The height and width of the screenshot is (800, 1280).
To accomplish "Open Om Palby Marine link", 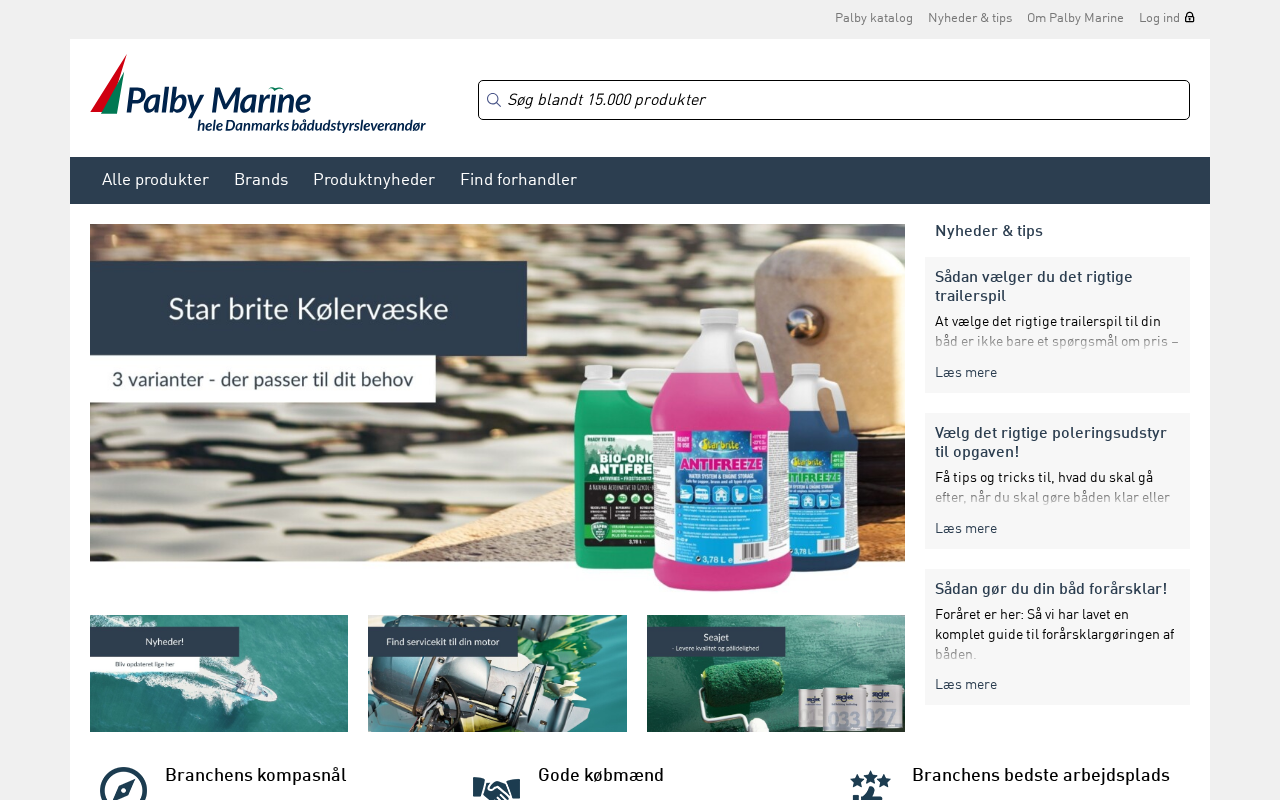I will tap(1075, 18).
